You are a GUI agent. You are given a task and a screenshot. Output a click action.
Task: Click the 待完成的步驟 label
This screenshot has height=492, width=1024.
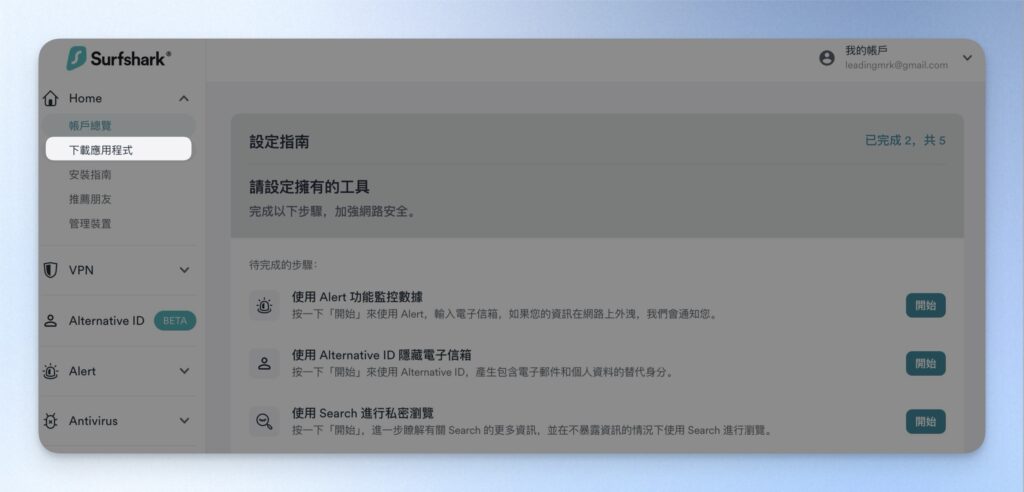click(x=283, y=265)
